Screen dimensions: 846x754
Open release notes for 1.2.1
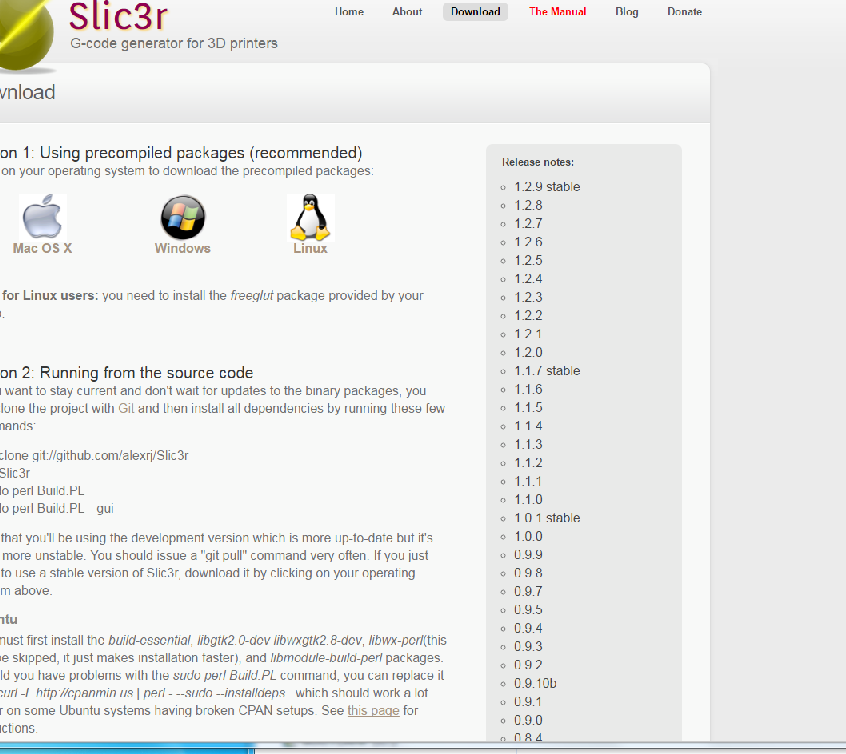point(528,334)
